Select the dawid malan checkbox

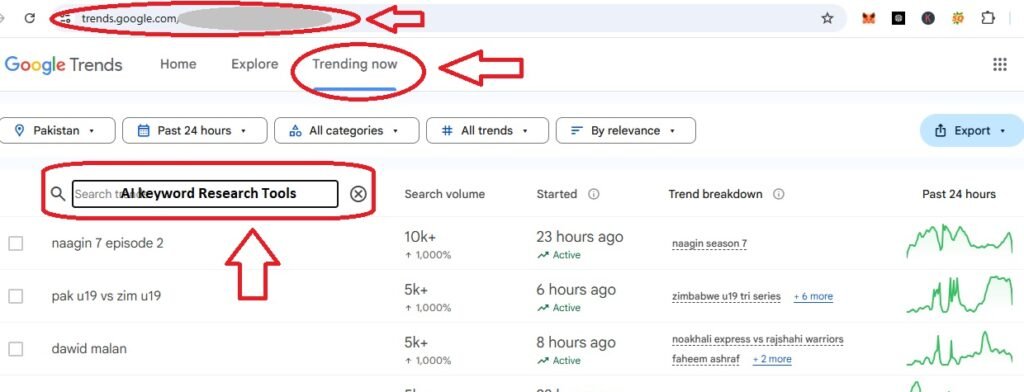16,349
